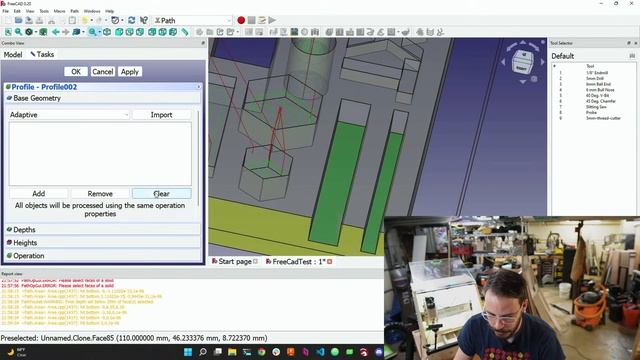Open Windows taskbar Search
This screenshot has width=640, height=360.
pos(202,352)
